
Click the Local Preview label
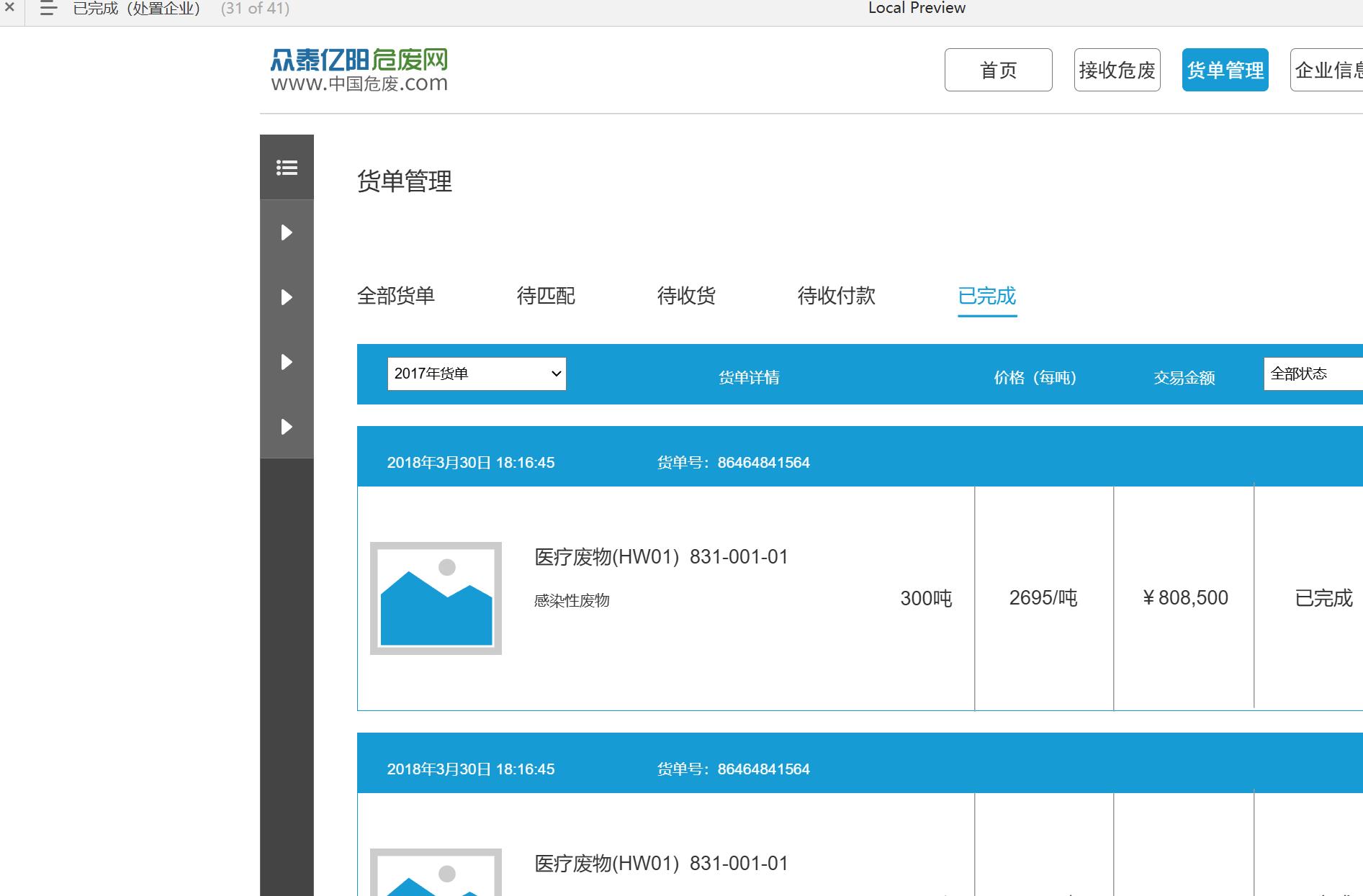point(917,8)
